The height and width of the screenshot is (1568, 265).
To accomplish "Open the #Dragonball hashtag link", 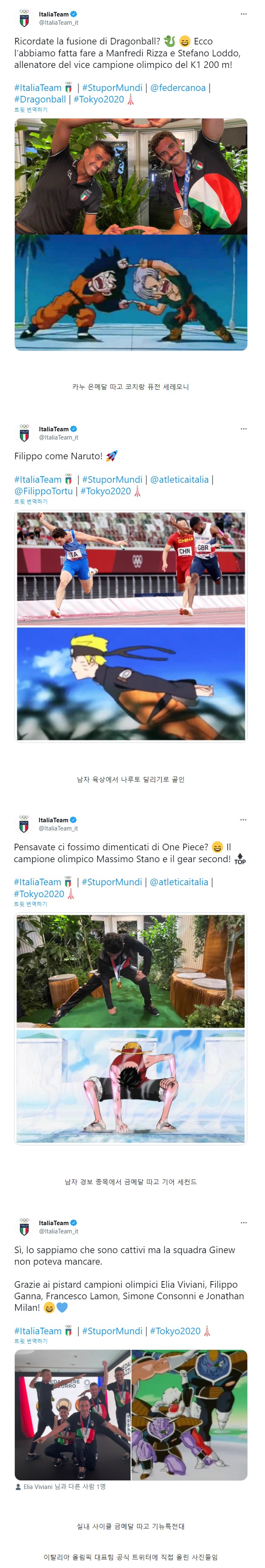I will click(x=40, y=99).
